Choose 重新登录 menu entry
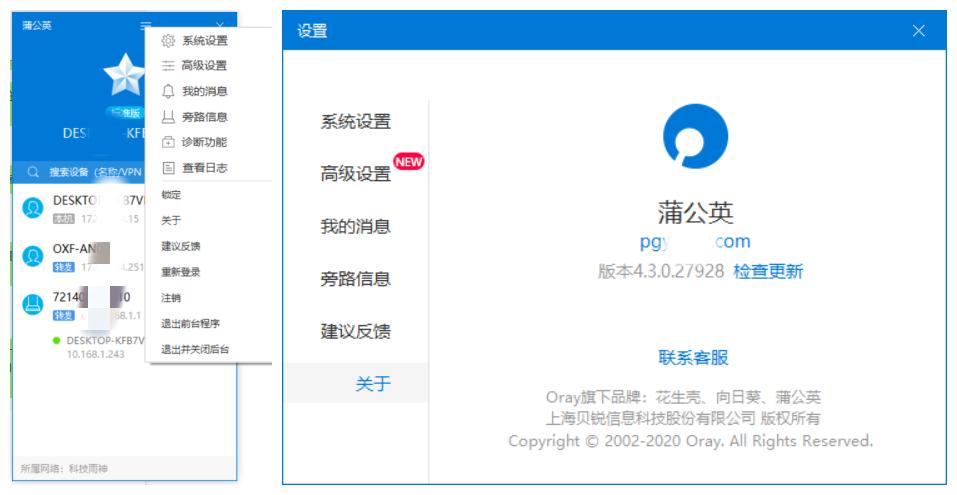The image size is (957, 495). click(x=181, y=272)
